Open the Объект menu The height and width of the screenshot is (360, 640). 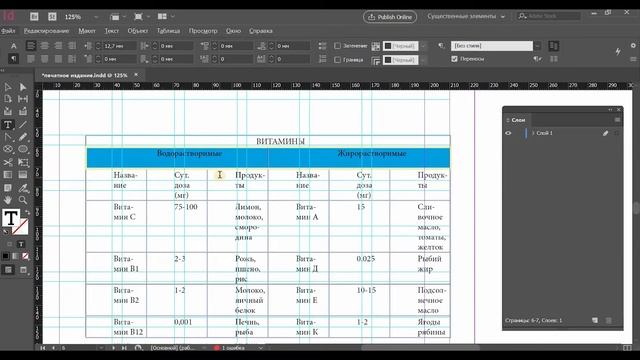pyautogui.click(x=138, y=31)
